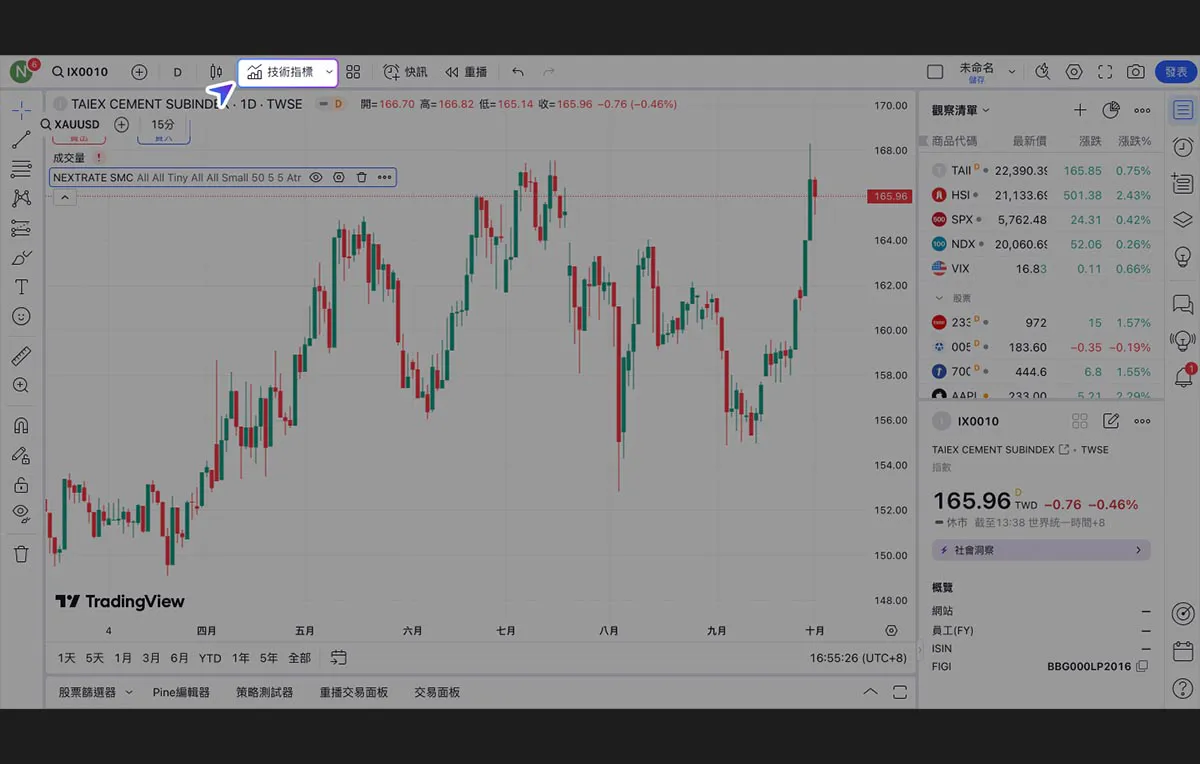Screen dimensions: 1200x764
Task: Toggle visibility of NEXTRATE SMC indicator
Action: pyautogui.click(x=316, y=177)
